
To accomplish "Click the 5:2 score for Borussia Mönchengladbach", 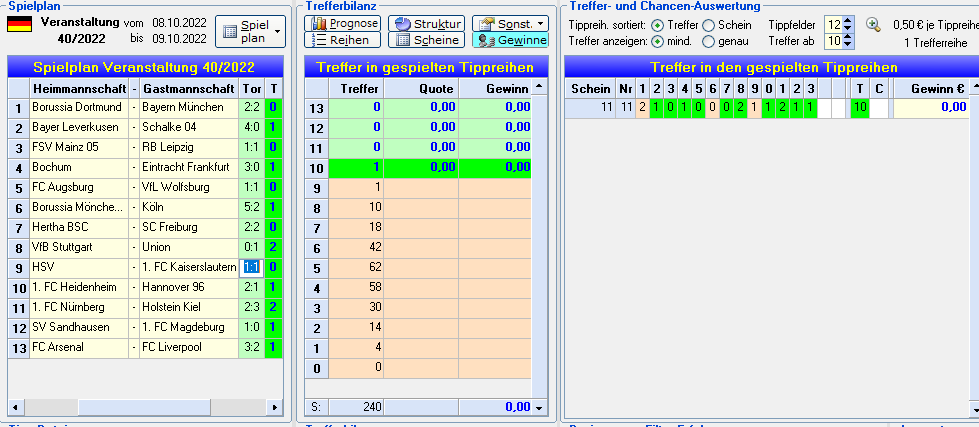I will 252,207.
